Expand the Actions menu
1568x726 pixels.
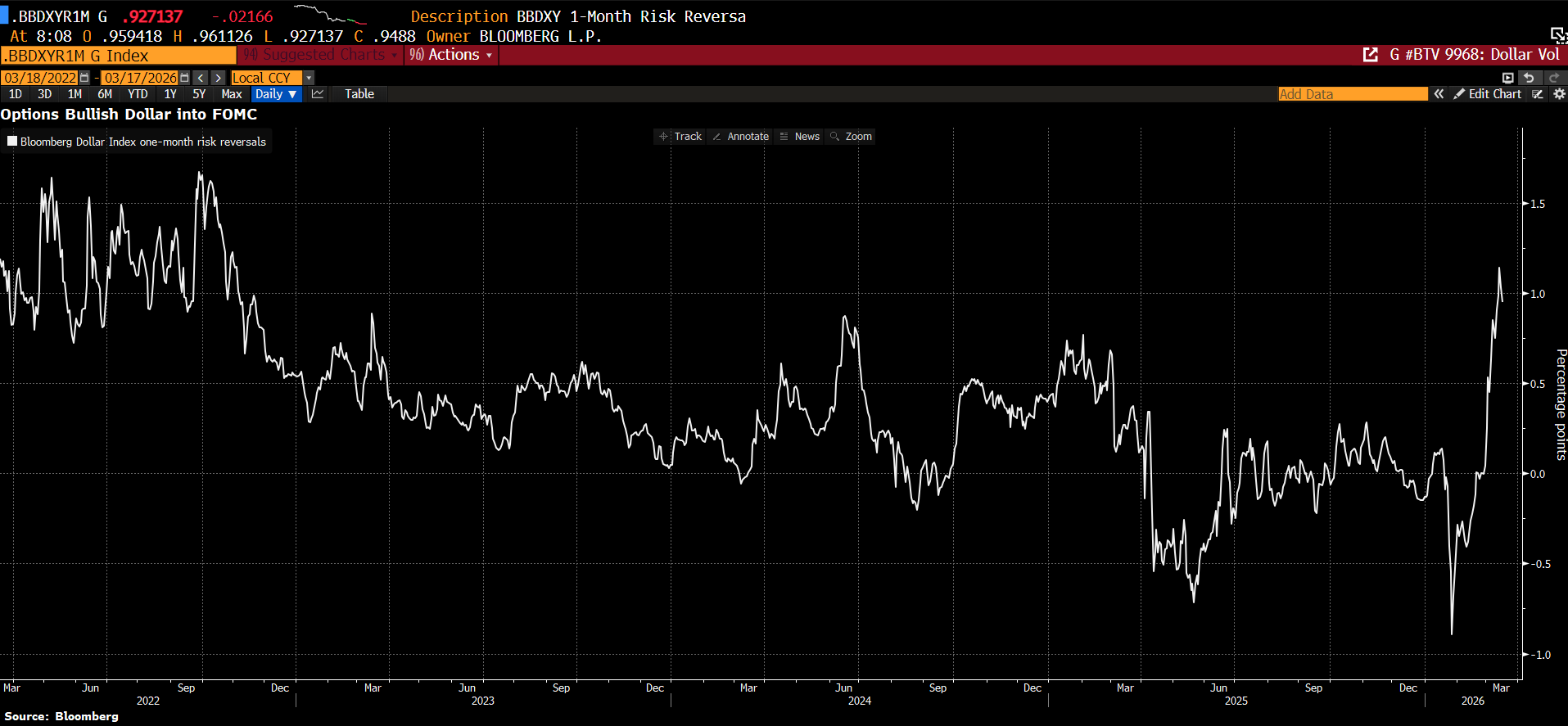452,55
